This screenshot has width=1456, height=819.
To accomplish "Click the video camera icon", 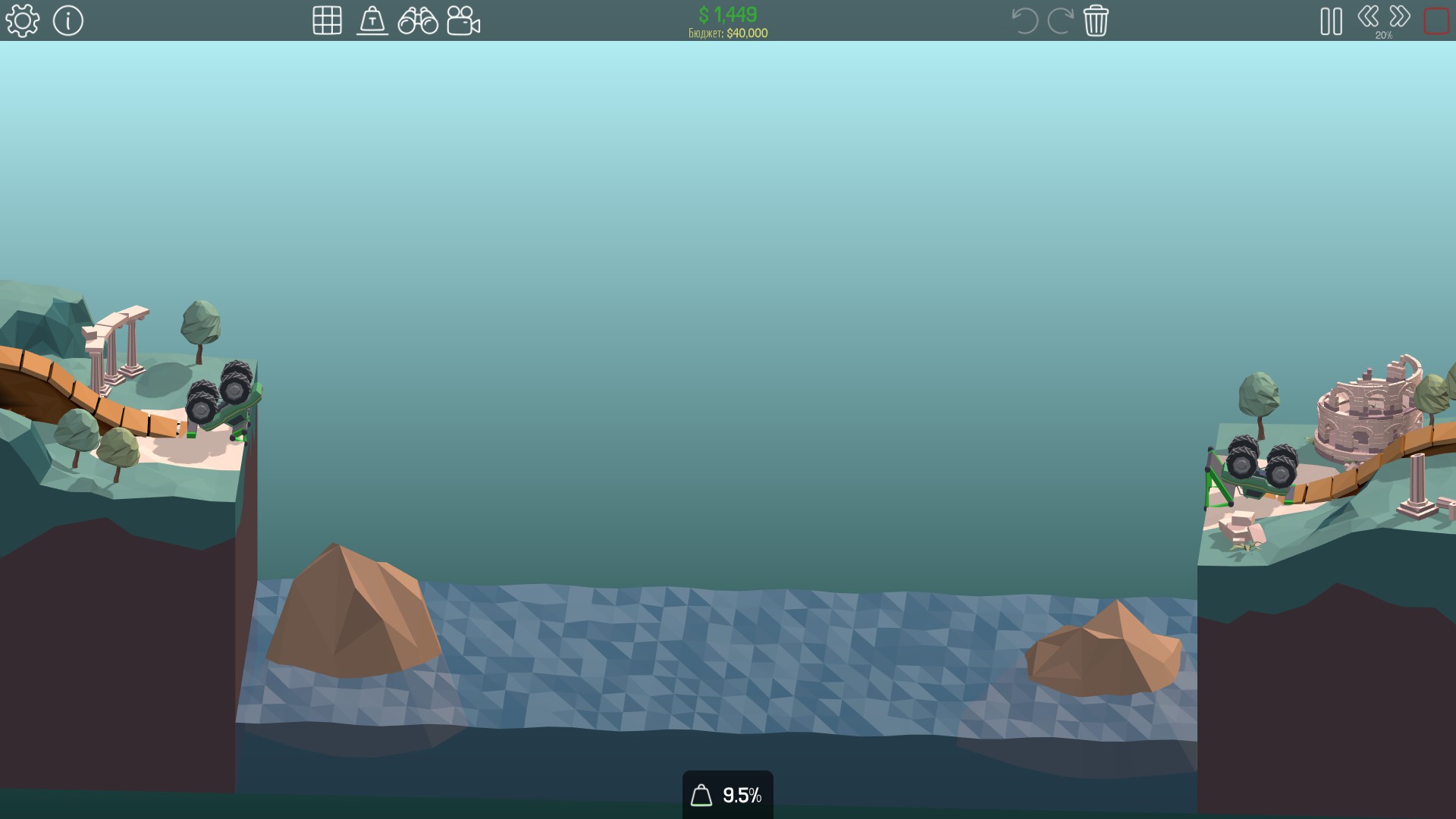I will (x=463, y=20).
